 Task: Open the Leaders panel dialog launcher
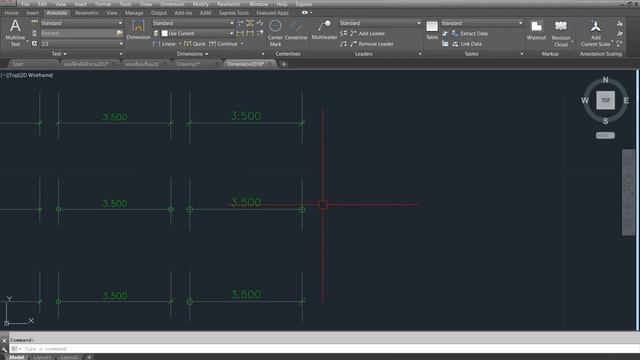[x=420, y=54]
